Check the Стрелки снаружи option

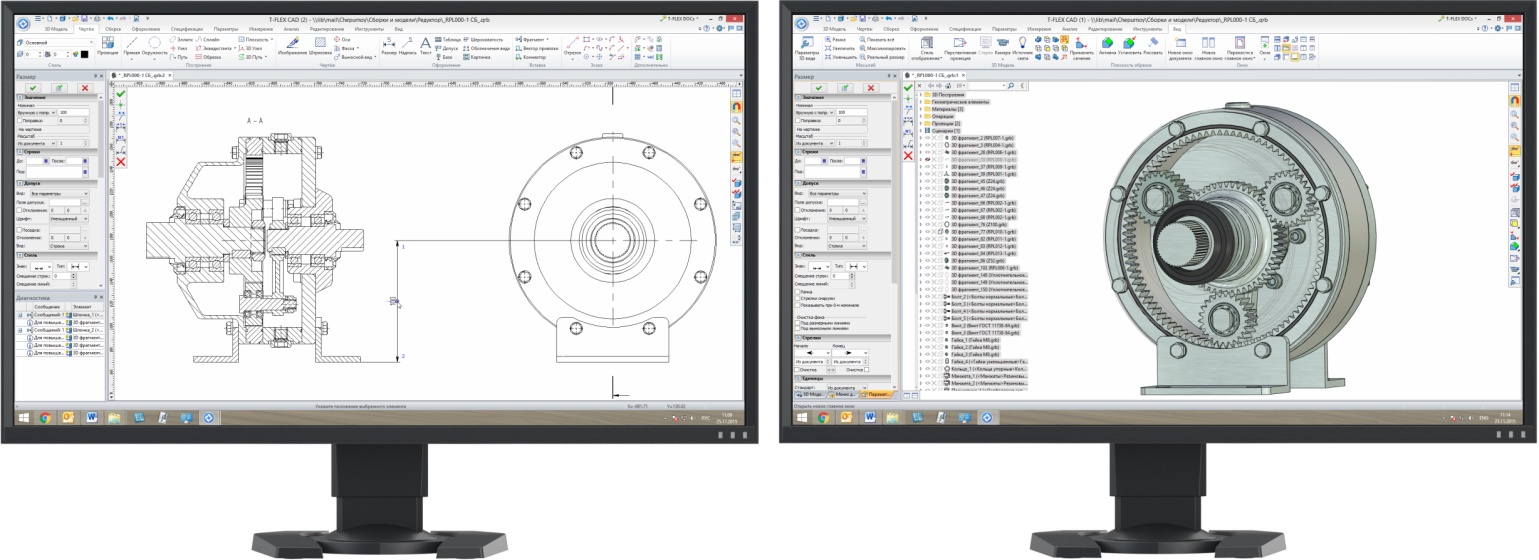click(797, 298)
